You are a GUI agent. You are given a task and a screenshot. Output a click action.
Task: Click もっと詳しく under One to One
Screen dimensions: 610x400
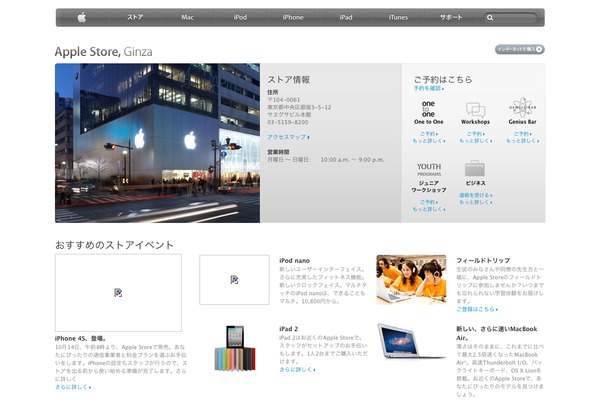pos(429,141)
